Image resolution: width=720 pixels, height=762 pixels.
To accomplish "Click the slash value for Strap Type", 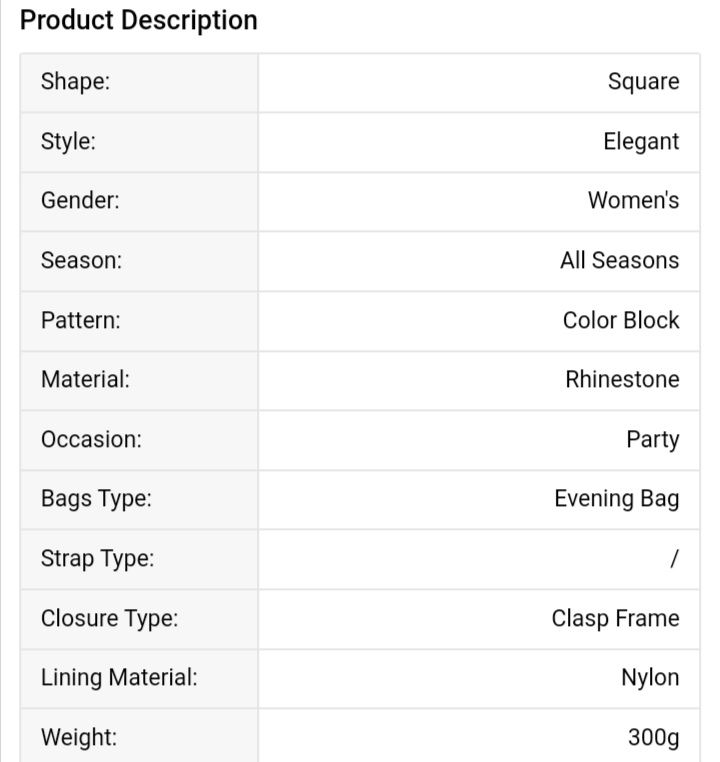I will (x=674, y=559).
